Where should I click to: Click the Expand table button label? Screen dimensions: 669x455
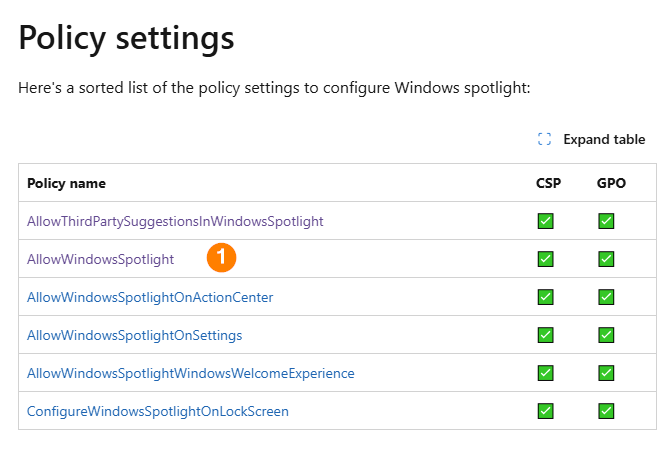604,140
